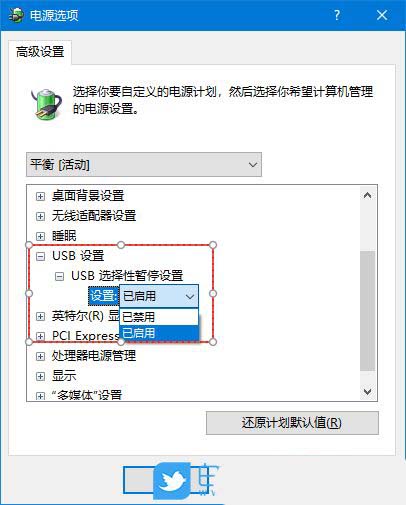Expand 处理器电源管理 tree node

coord(40,356)
